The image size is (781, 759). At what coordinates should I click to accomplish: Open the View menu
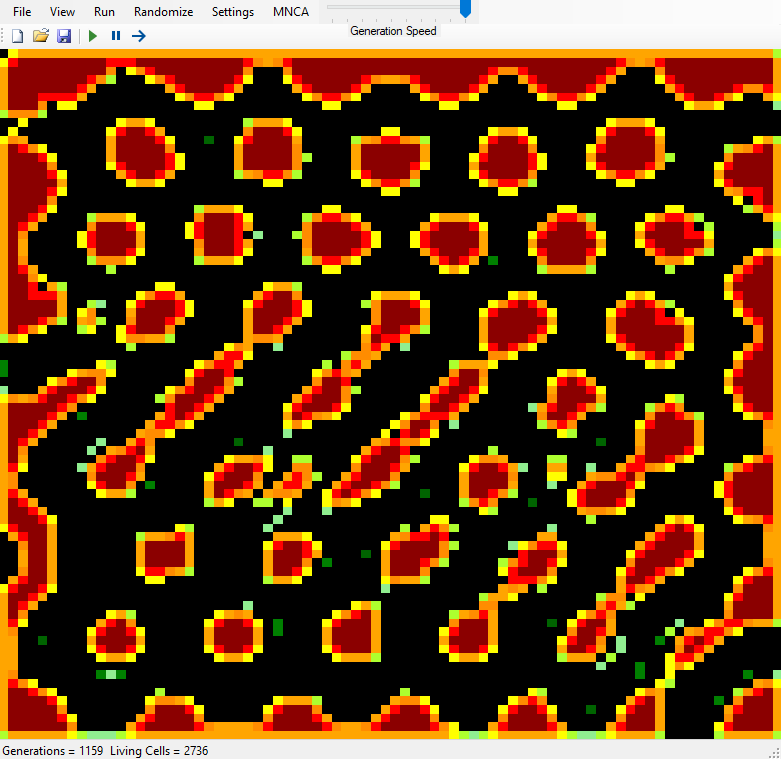[62, 11]
